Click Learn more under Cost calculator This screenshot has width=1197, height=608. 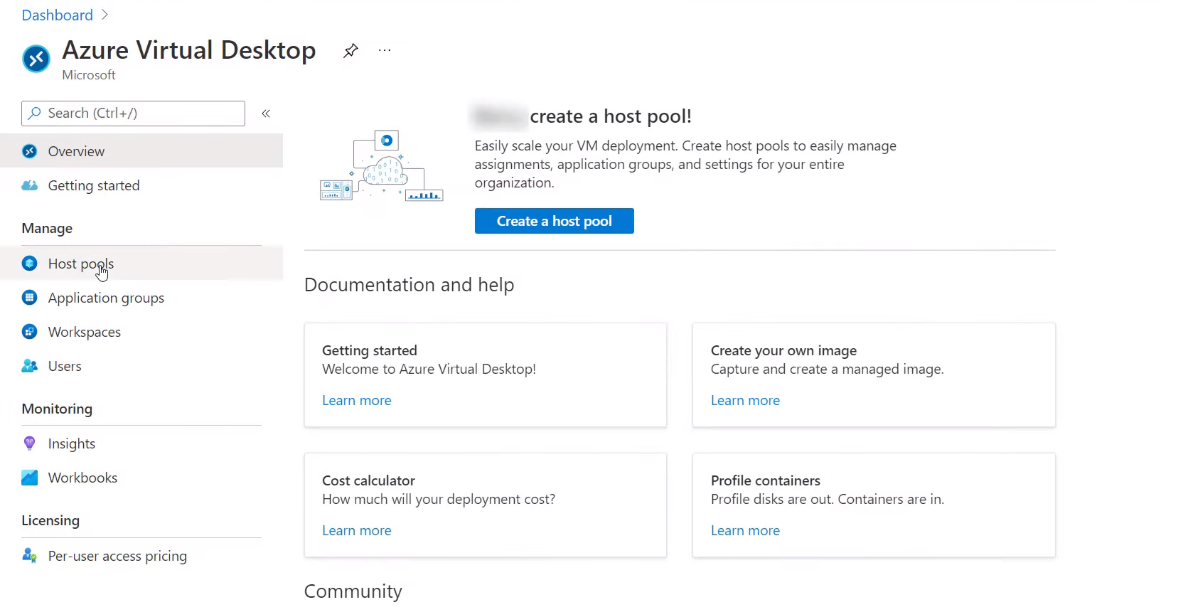click(356, 530)
